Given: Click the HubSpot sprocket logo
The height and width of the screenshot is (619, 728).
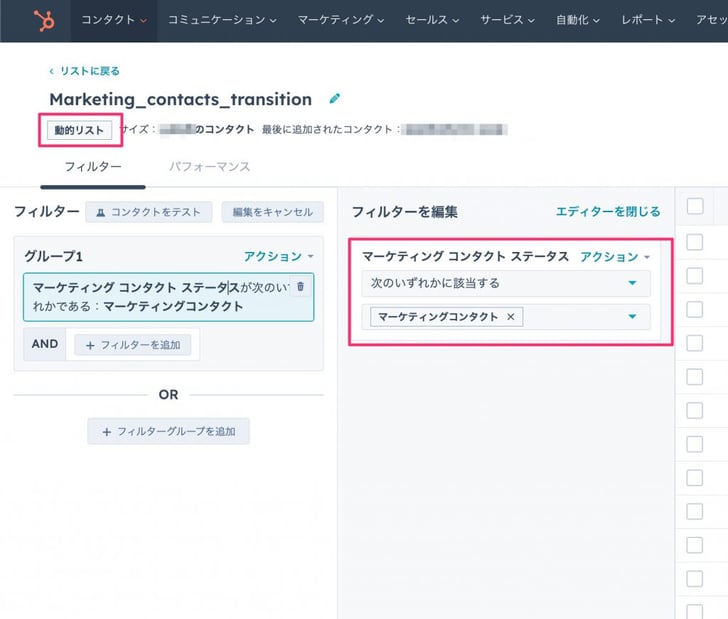Looking at the screenshot, I should tap(44, 20).
